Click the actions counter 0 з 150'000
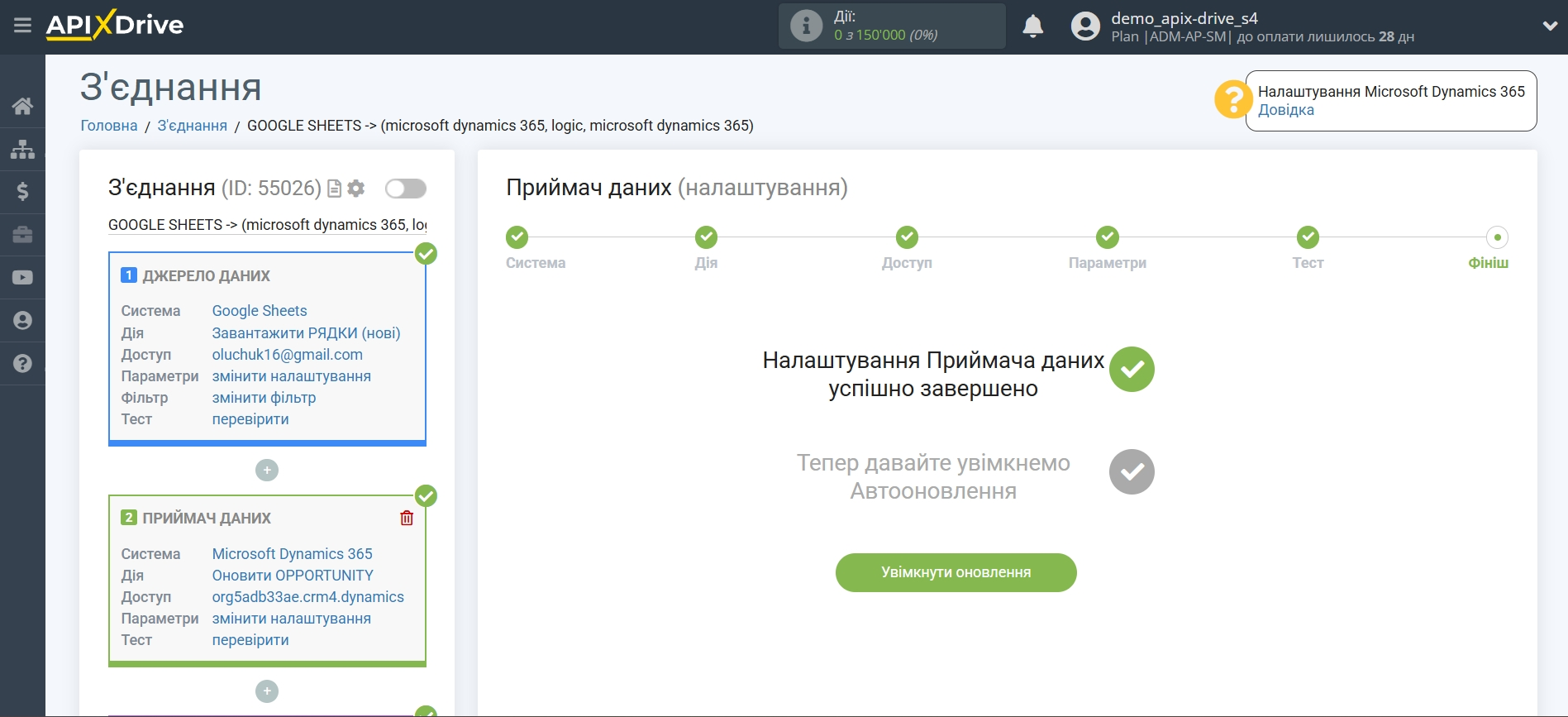Image resolution: width=1568 pixels, height=717 pixels. click(x=885, y=35)
